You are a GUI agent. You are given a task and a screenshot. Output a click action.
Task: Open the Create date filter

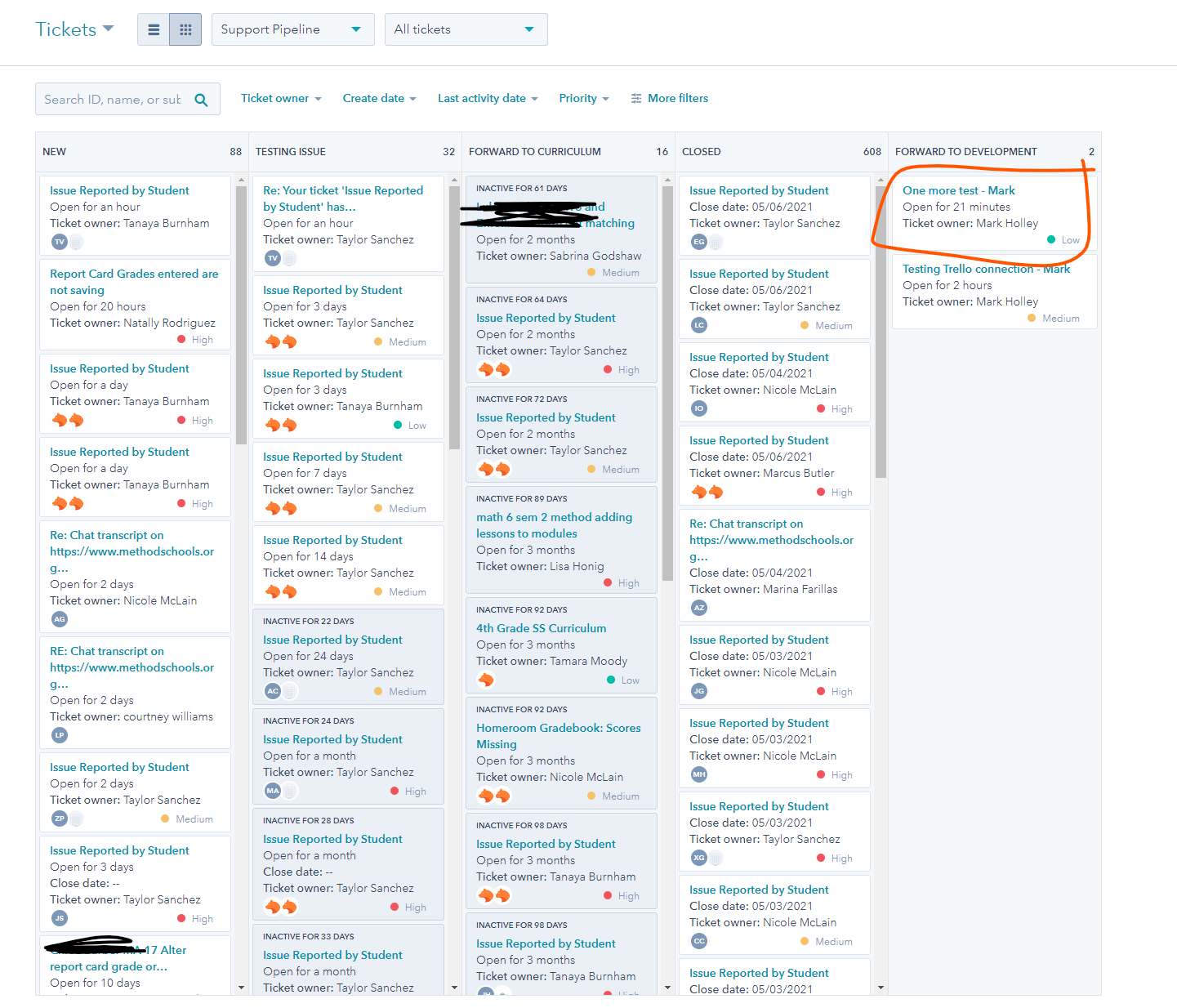point(379,99)
